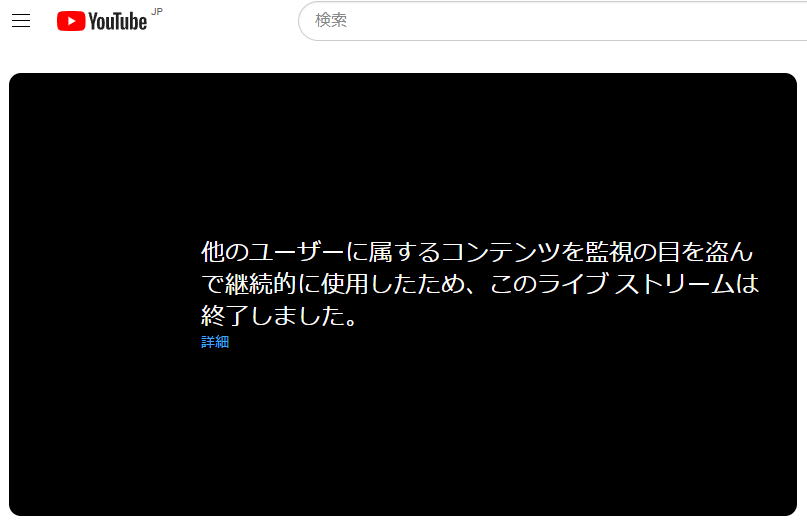Open the hamburger guide menu
This screenshot has height=529, width=807.
pos(21,21)
